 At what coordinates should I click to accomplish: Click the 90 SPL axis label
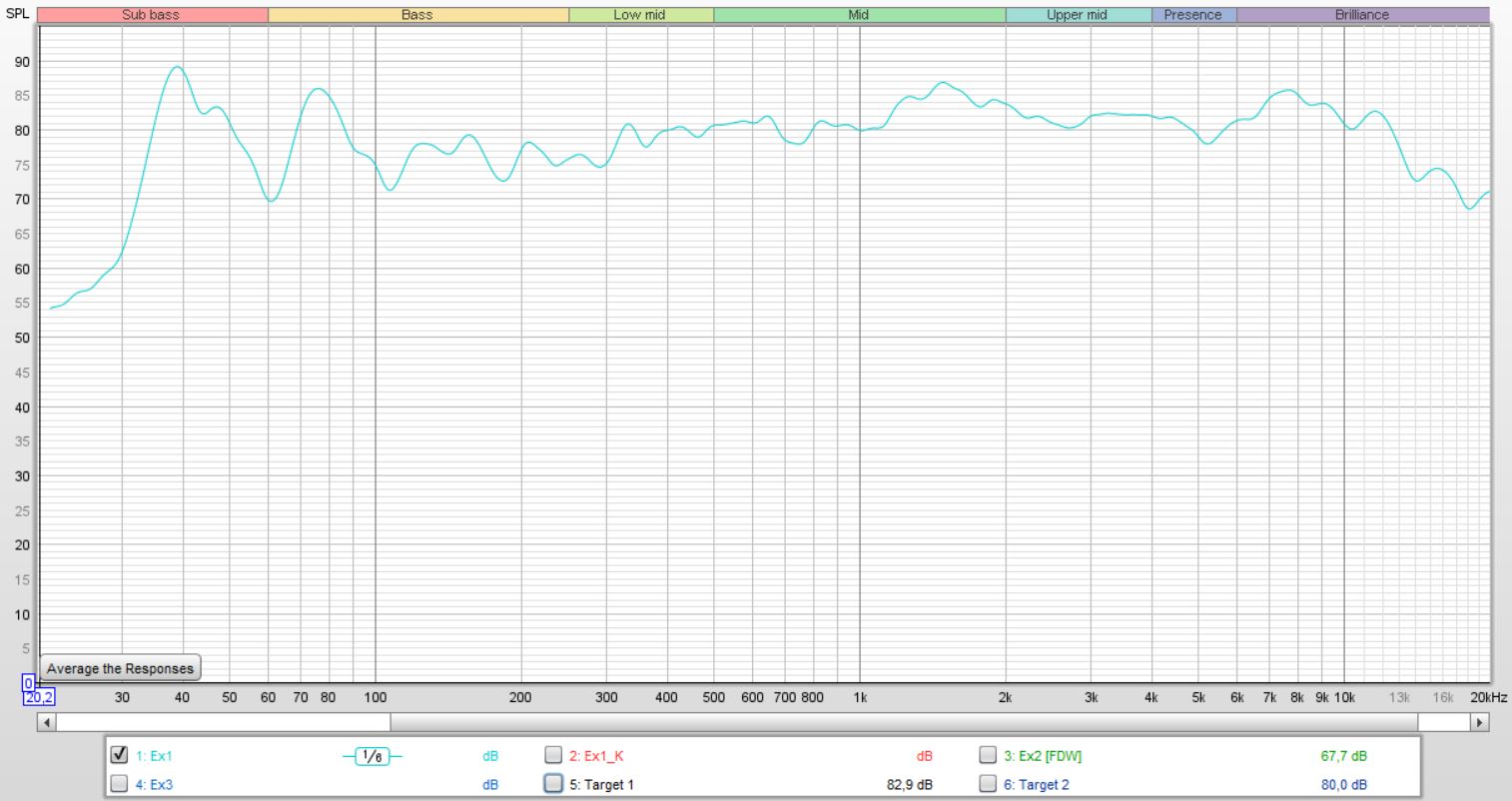point(22,62)
